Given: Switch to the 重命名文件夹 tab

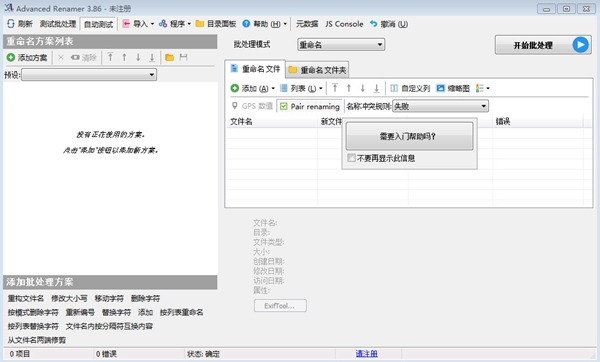Looking at the screenshot, I should (x=317, y=70).
